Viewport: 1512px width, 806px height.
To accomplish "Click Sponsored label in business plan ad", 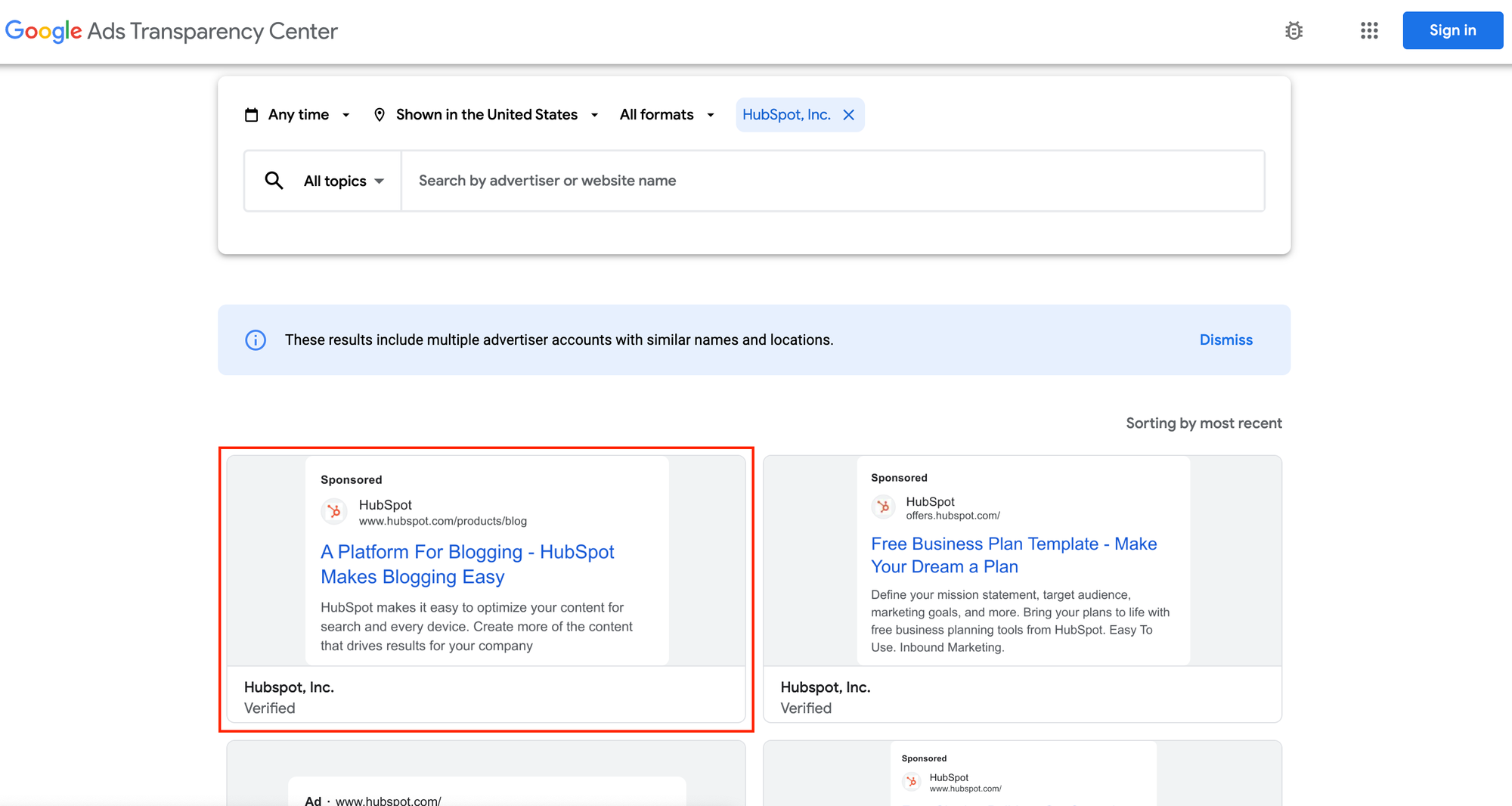I will (899, 478).
